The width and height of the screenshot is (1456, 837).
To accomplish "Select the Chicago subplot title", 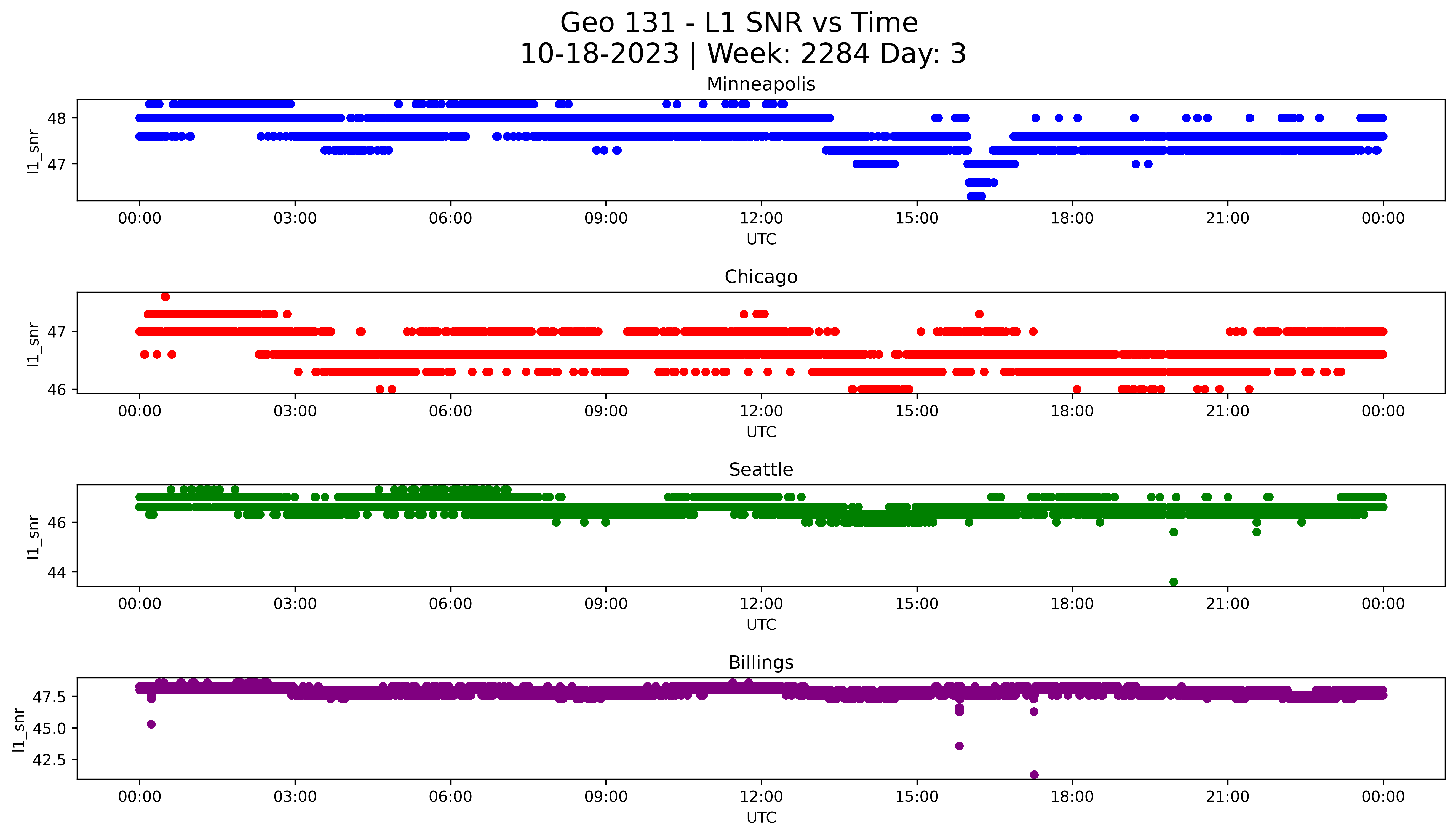I will 761,277.
